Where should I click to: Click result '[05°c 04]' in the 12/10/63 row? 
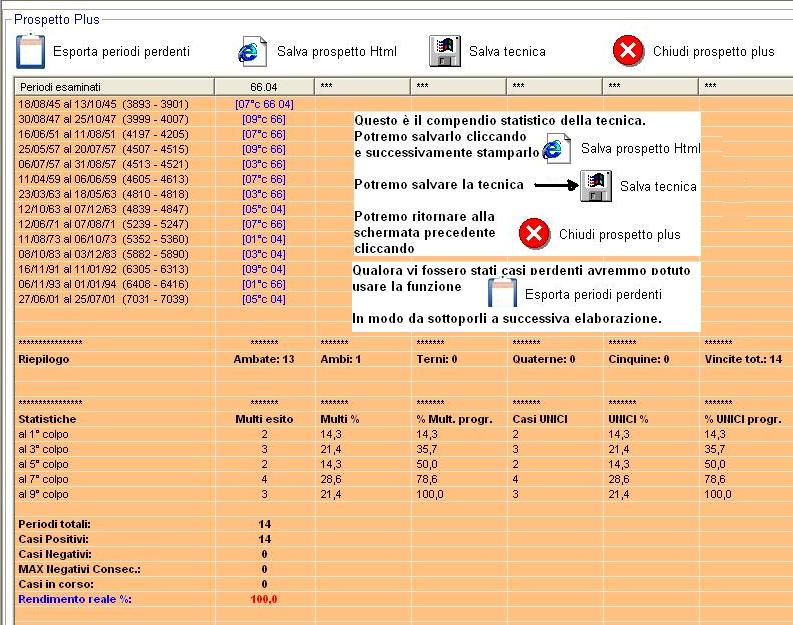[x=264, y=209]
